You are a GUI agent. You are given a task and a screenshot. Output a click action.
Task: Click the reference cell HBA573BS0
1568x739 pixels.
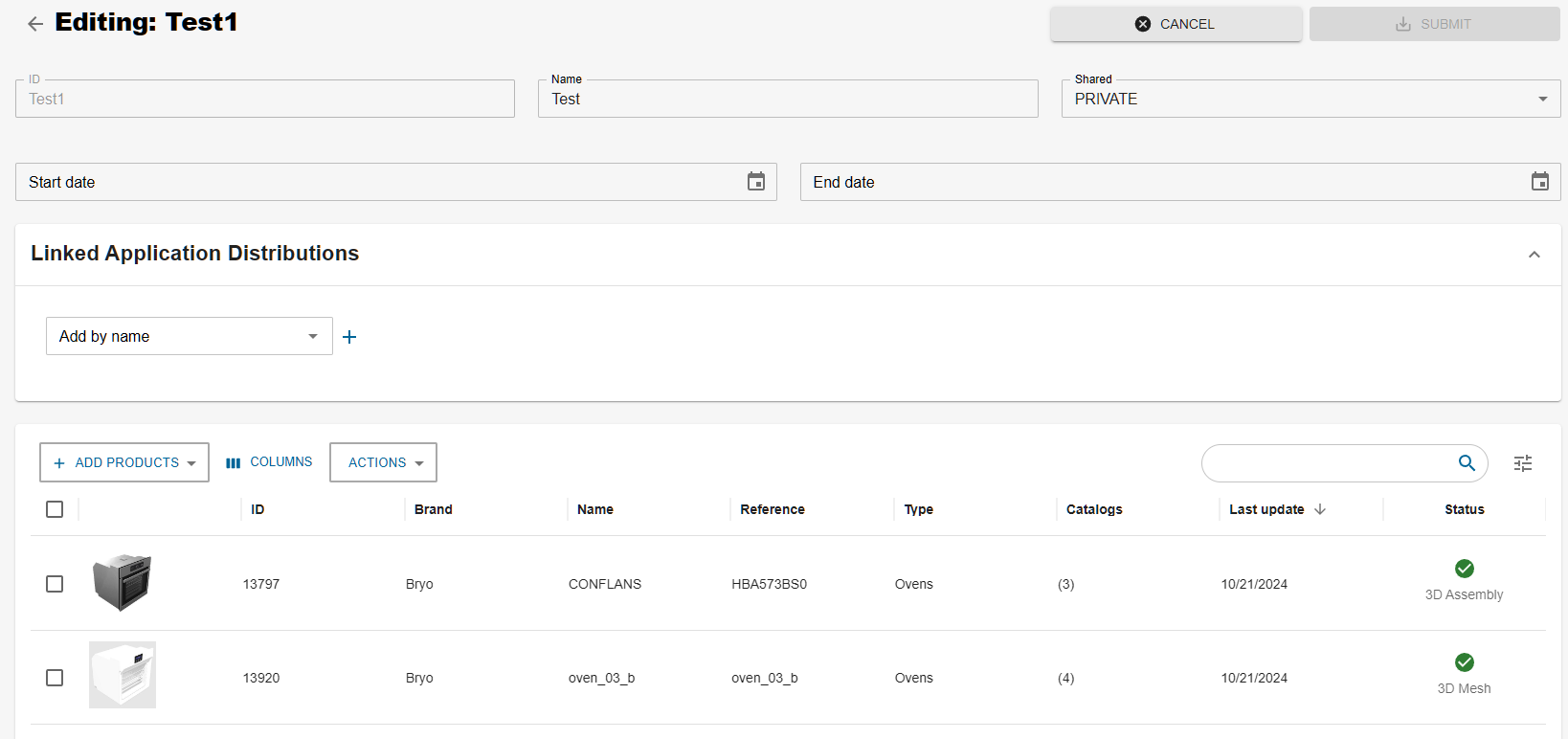[x=770, y=584]
